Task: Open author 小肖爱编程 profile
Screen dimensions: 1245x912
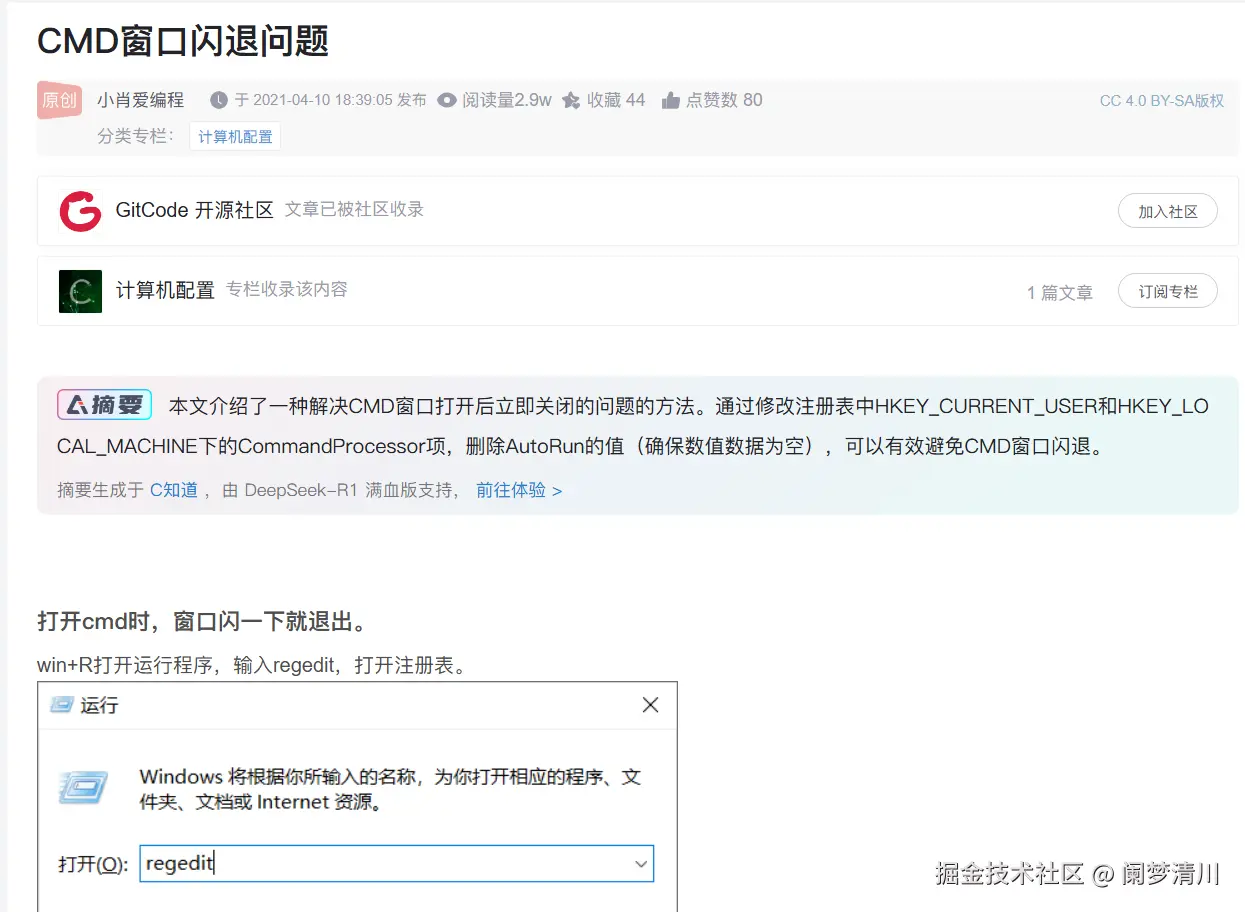Action: click(141, 100)
